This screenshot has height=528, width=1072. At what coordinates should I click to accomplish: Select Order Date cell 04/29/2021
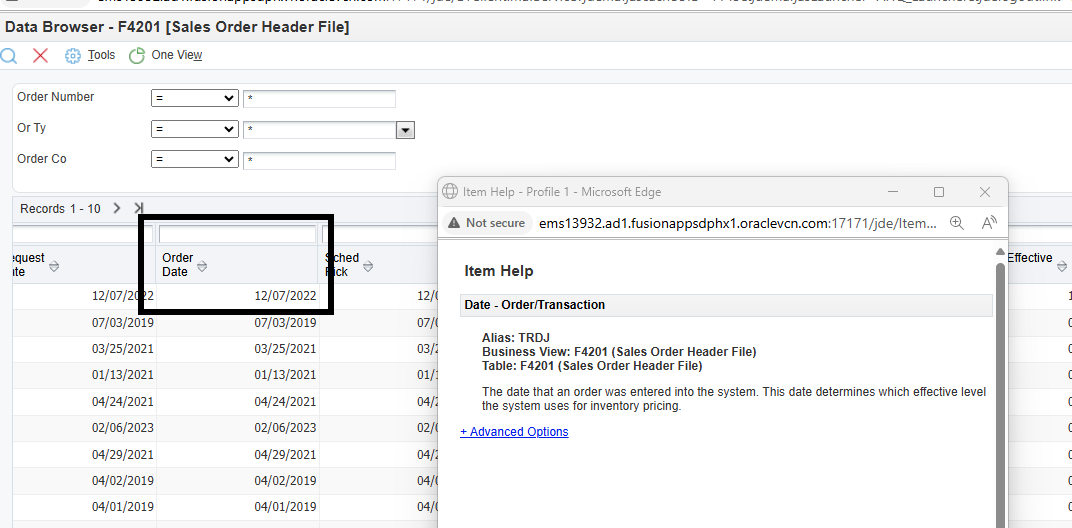click(x=237, y=455)
